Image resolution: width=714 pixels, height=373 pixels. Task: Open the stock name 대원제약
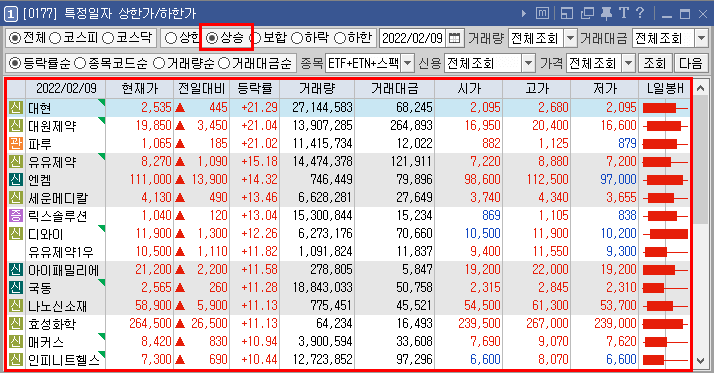click(52, 126)
